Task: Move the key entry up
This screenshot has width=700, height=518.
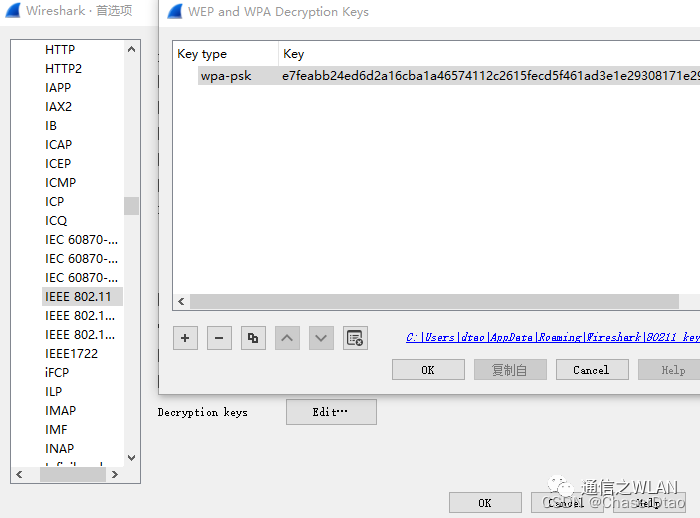Action: point(287,338)
